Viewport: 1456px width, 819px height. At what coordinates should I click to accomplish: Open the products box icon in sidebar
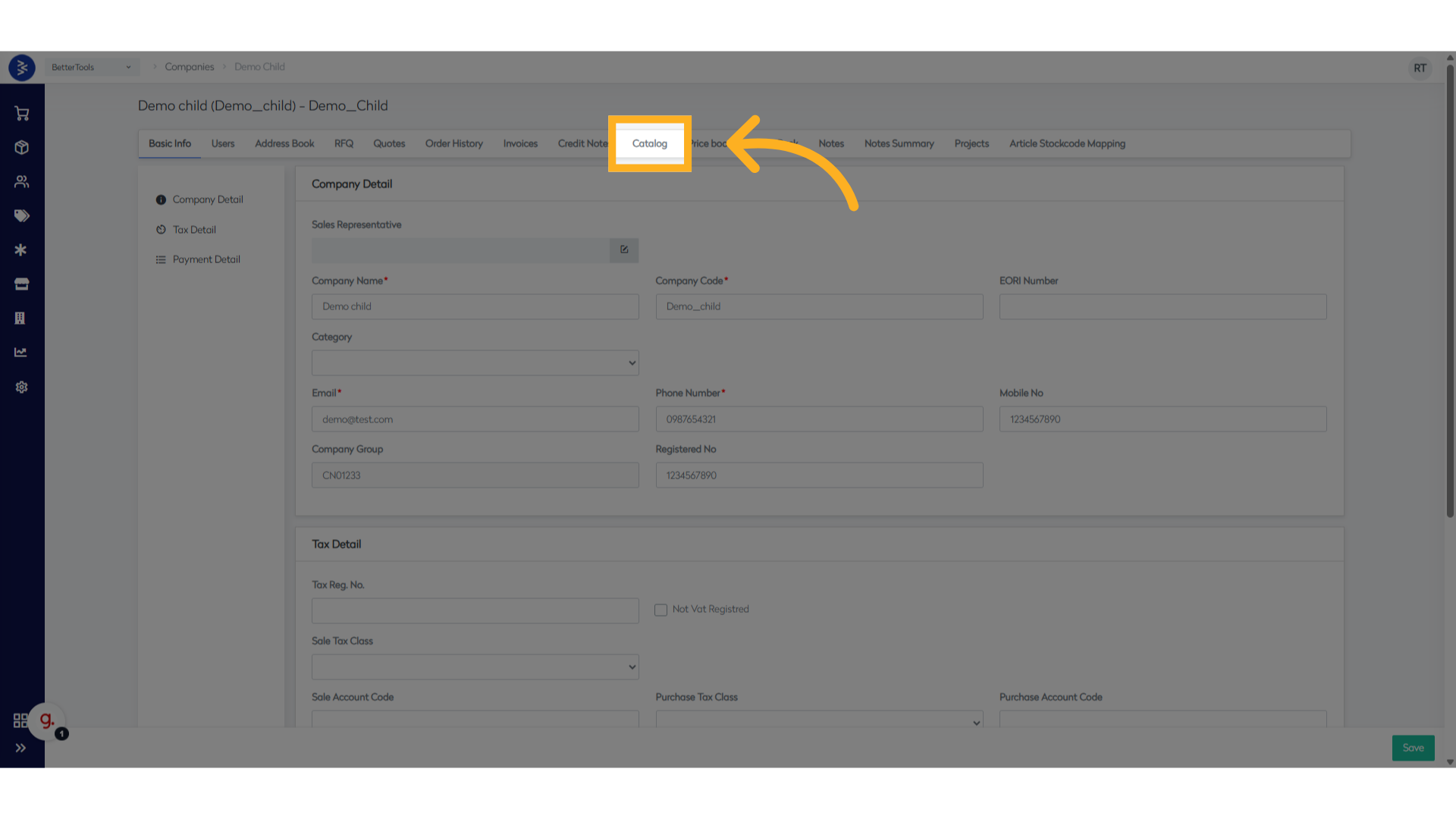pos(21,148)
